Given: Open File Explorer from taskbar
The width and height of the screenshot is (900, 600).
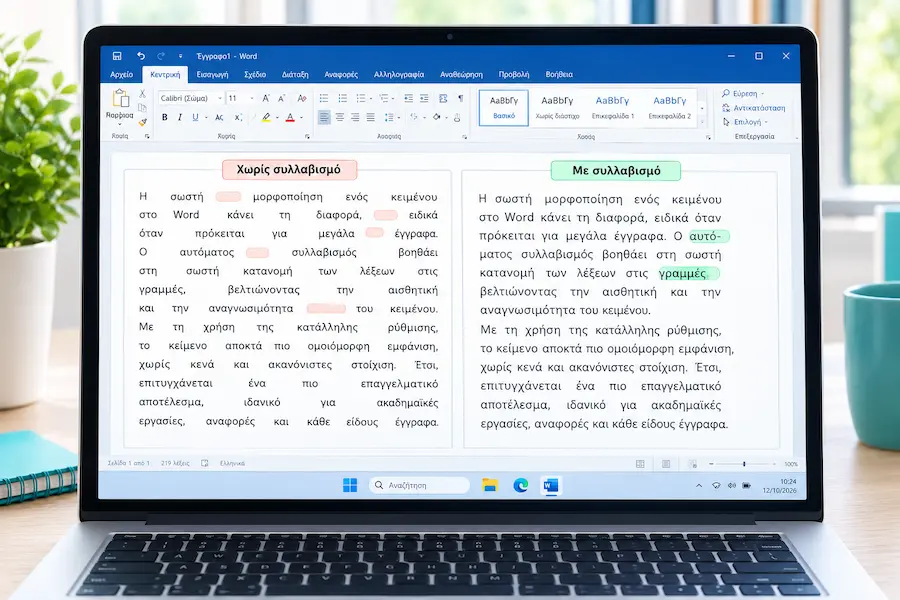Looking at the screenshot, I should (490, 486).
